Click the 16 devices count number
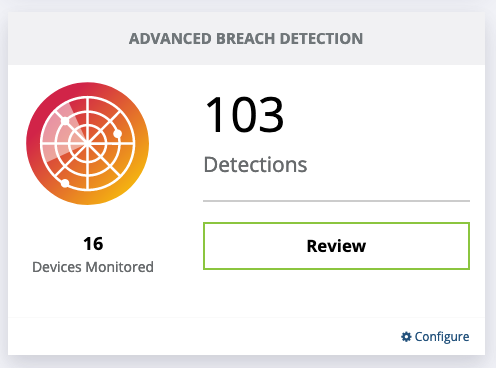The height and width of the screenshot is (368, 496). (x=93, y=244)
